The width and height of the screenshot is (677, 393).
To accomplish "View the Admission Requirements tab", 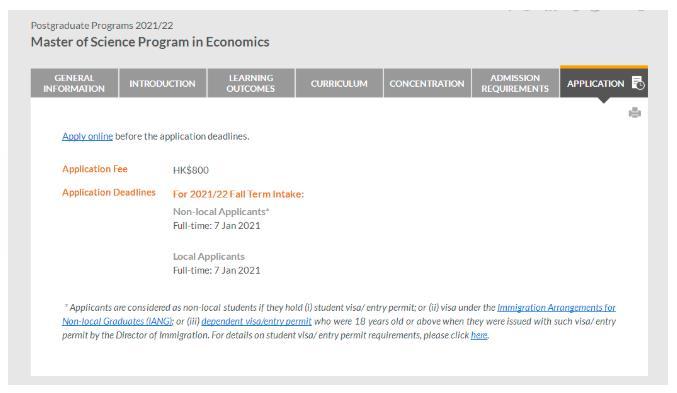I will pyautogui.click(x=515, y=83).
